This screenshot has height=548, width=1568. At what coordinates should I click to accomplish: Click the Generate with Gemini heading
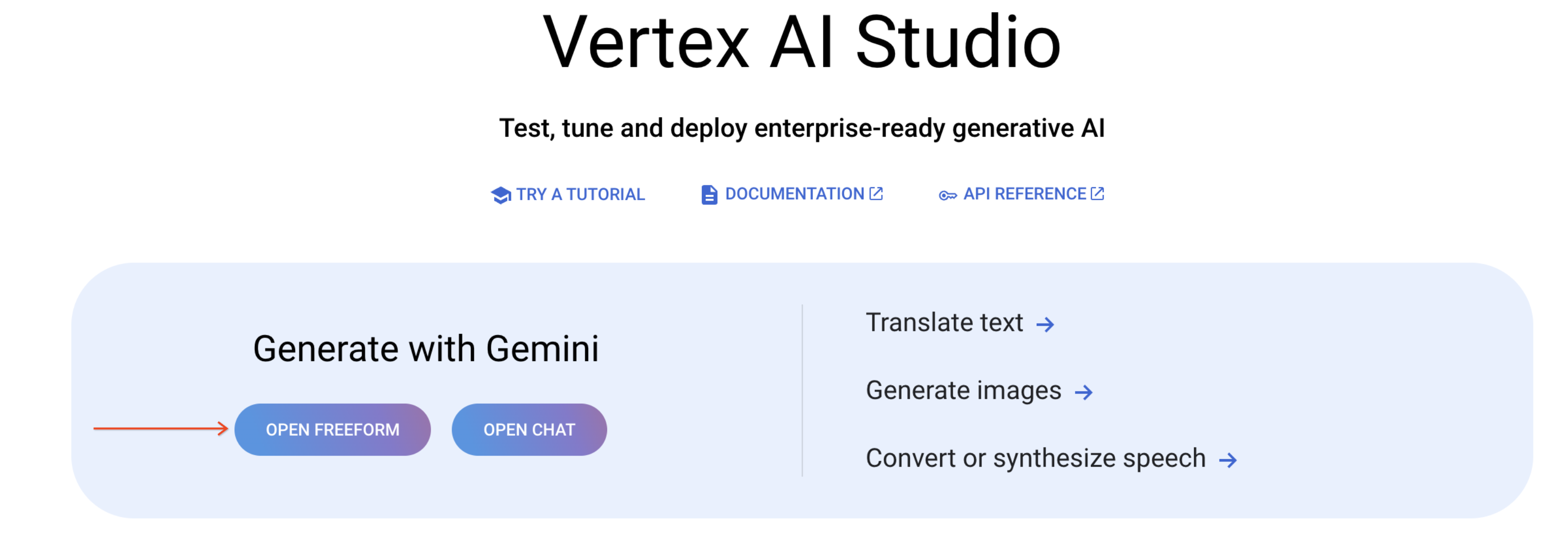pos(425,348)
